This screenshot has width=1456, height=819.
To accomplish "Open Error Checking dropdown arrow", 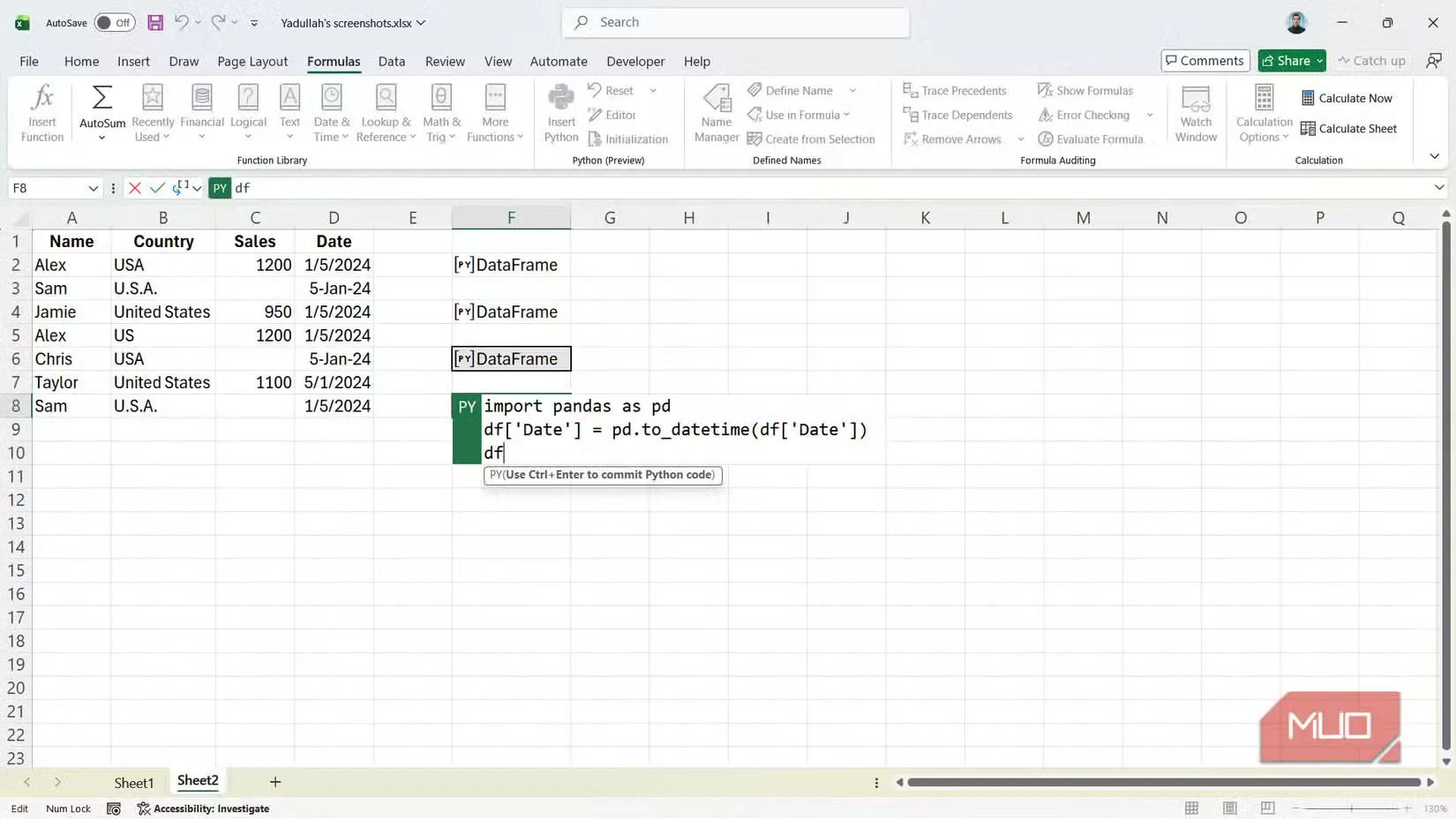I will [1149, 115].
